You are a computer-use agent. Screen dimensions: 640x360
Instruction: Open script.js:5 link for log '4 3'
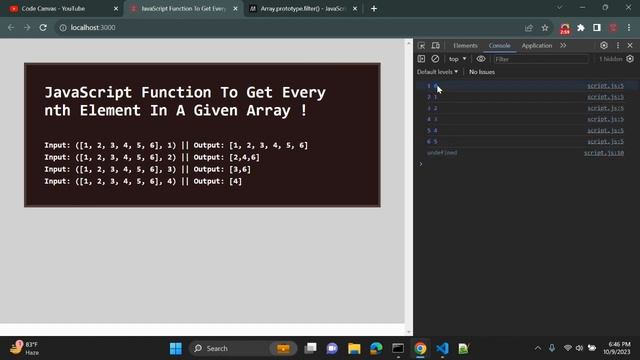click(x=605, y=119)
